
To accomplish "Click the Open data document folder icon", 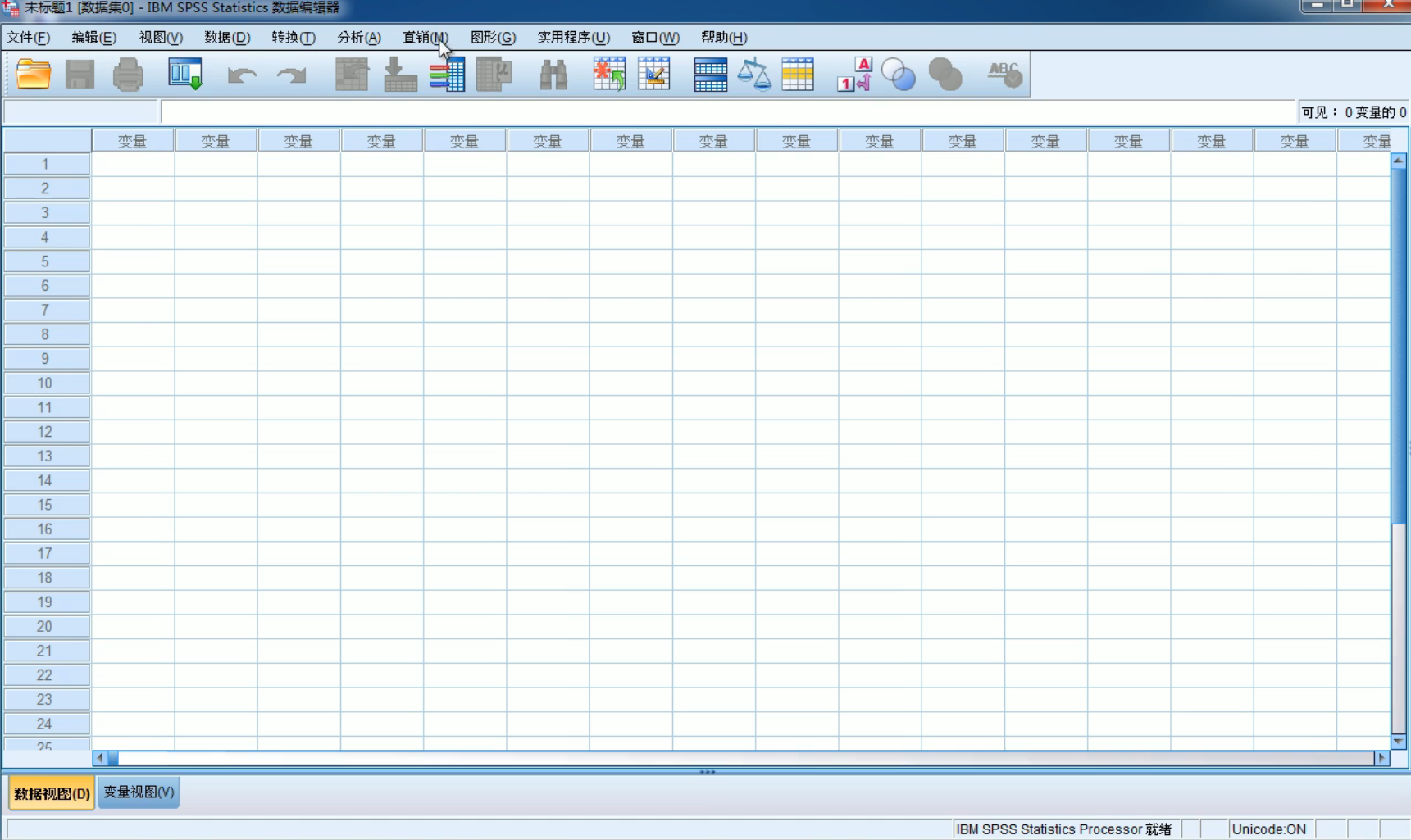I will coord(34,75).
